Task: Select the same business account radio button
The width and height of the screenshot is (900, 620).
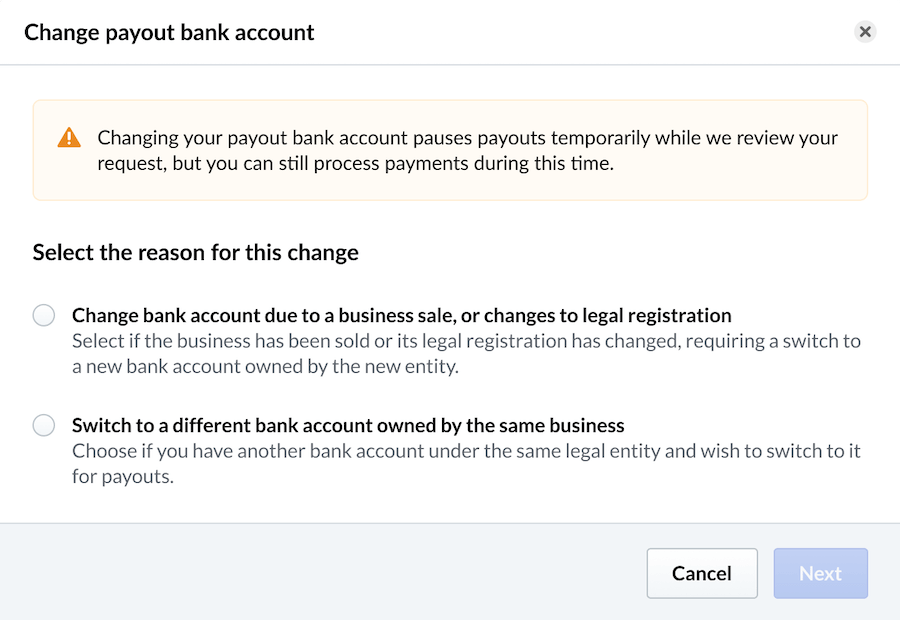Action: click(44, 426)
